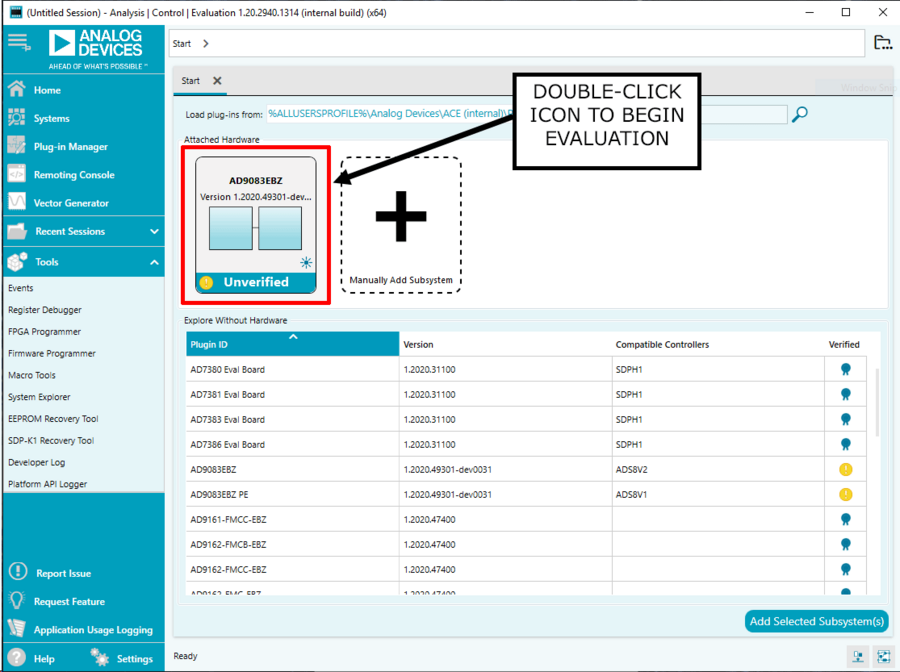
Task: Click Add Selected Subsystem(s) button
Action: coord(816,621)
